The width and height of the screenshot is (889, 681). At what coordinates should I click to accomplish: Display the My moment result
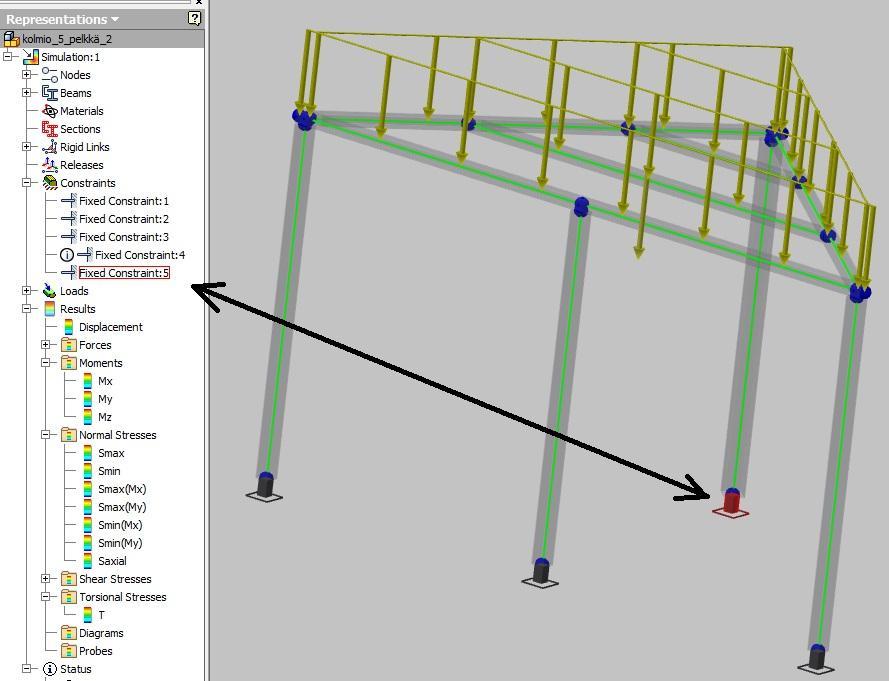click(x=105, y=399)
